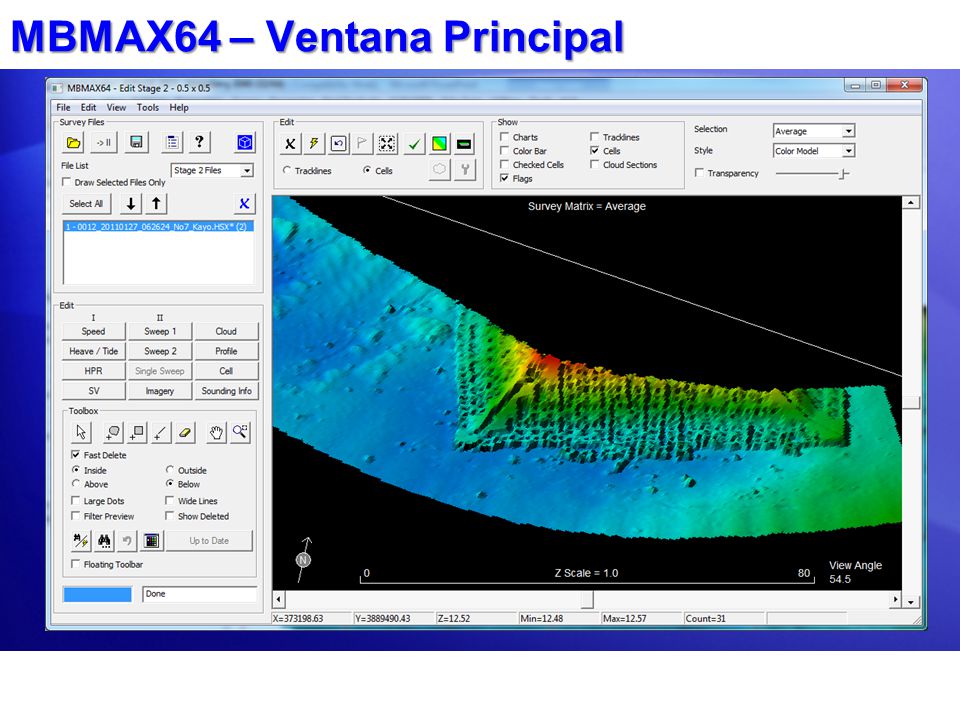The width and height of the screenshot is (960, 720).
Task: Click the green bar on black icon
Action: pyautogui.click(x=464, y=144)
